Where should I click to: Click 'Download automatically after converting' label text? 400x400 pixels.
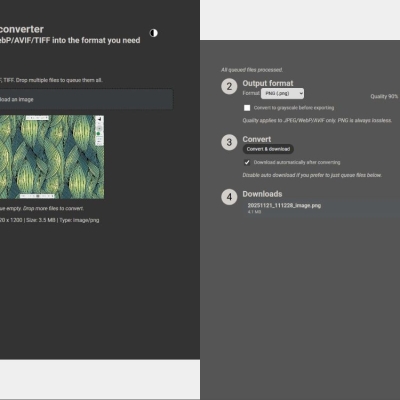tap(297, 162)
